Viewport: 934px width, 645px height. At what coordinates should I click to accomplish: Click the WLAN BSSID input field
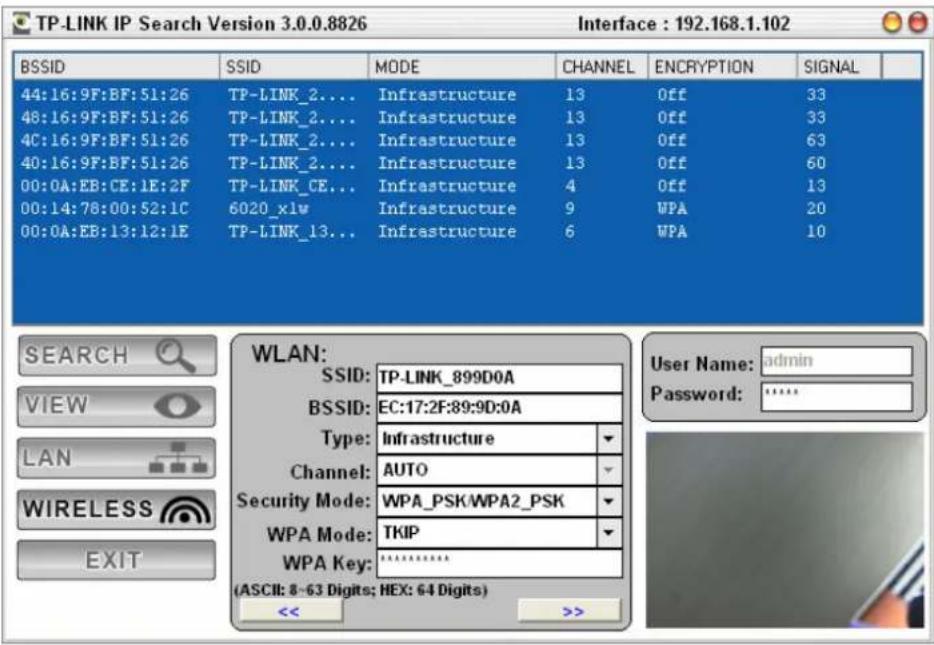pyautogui.click(x=499, y=408)
